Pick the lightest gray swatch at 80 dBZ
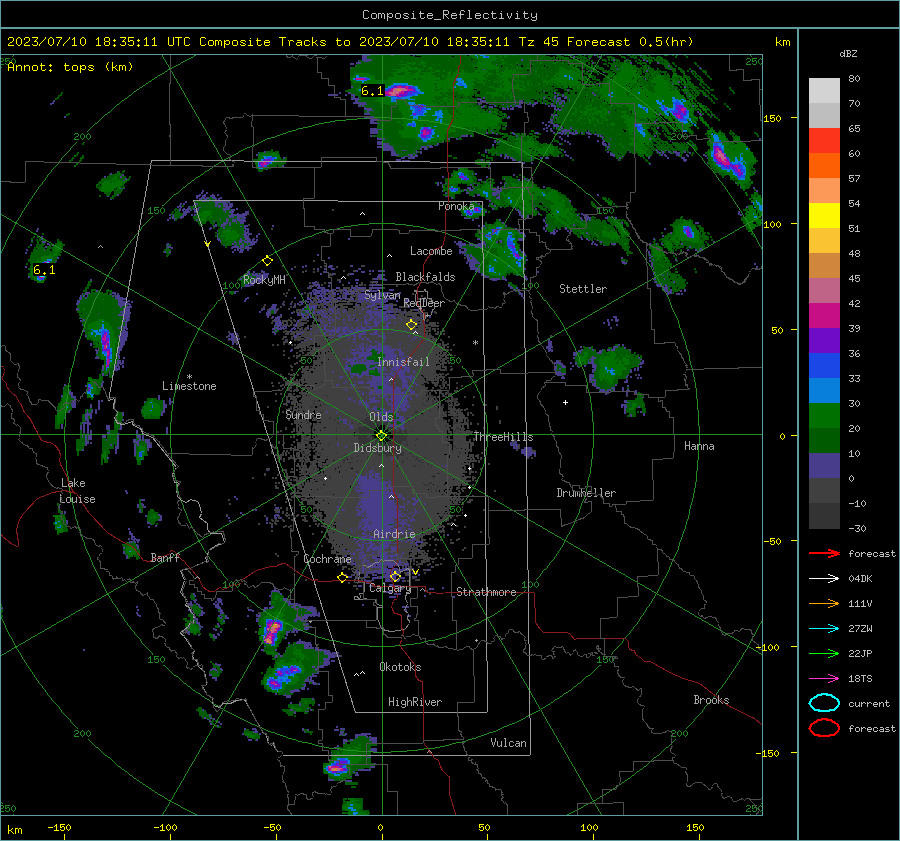 click(824, 91)
